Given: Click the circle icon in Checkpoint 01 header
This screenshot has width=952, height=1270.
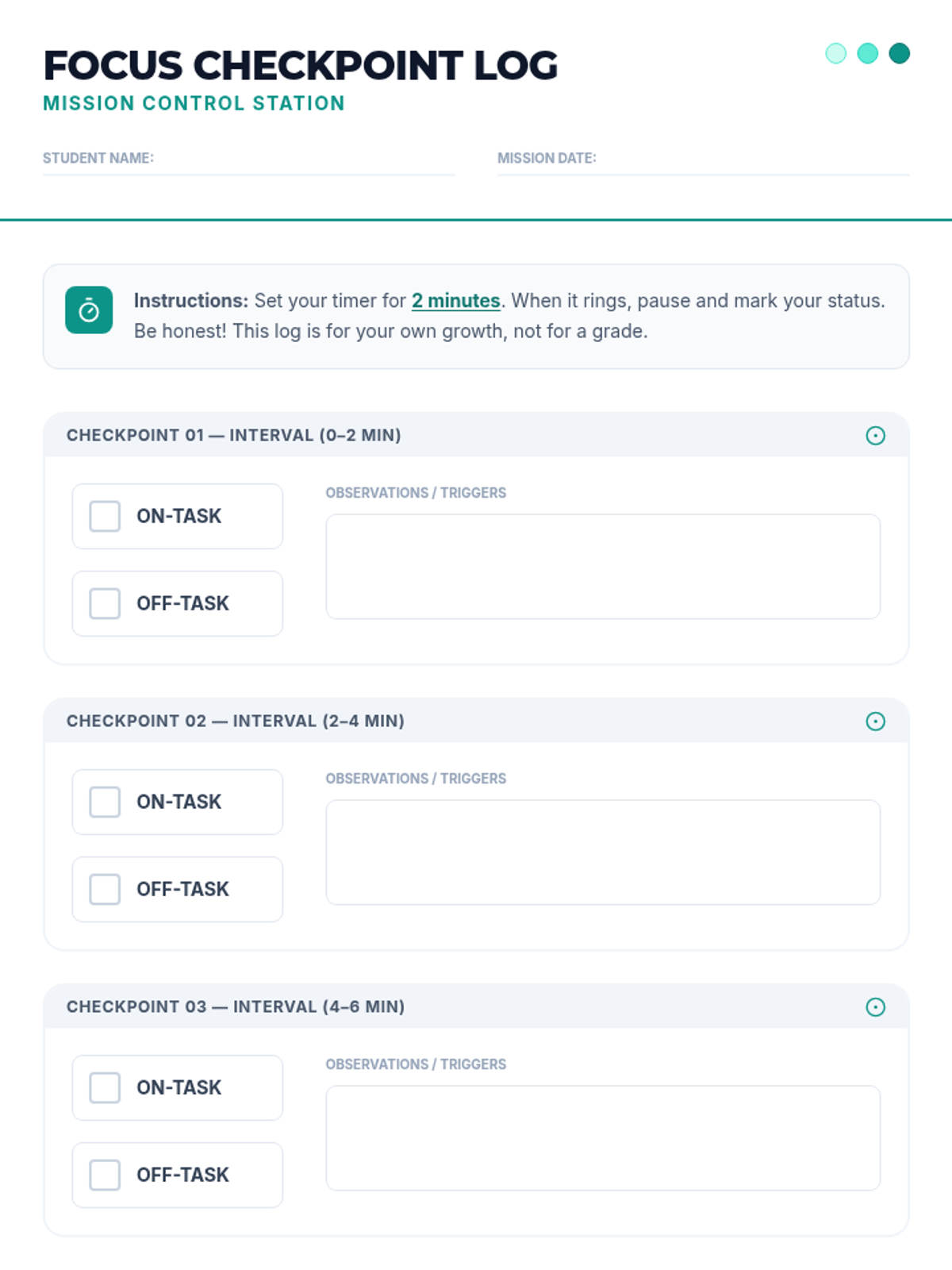Looking at the screenshot, I should click(x=875, y=436).
